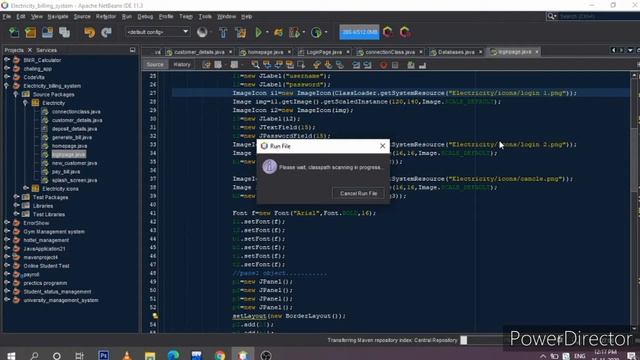This screenshot has width=640, height=360.
Task: Select connectionclass.java in project tree
Action: click(x=76, y=111)
